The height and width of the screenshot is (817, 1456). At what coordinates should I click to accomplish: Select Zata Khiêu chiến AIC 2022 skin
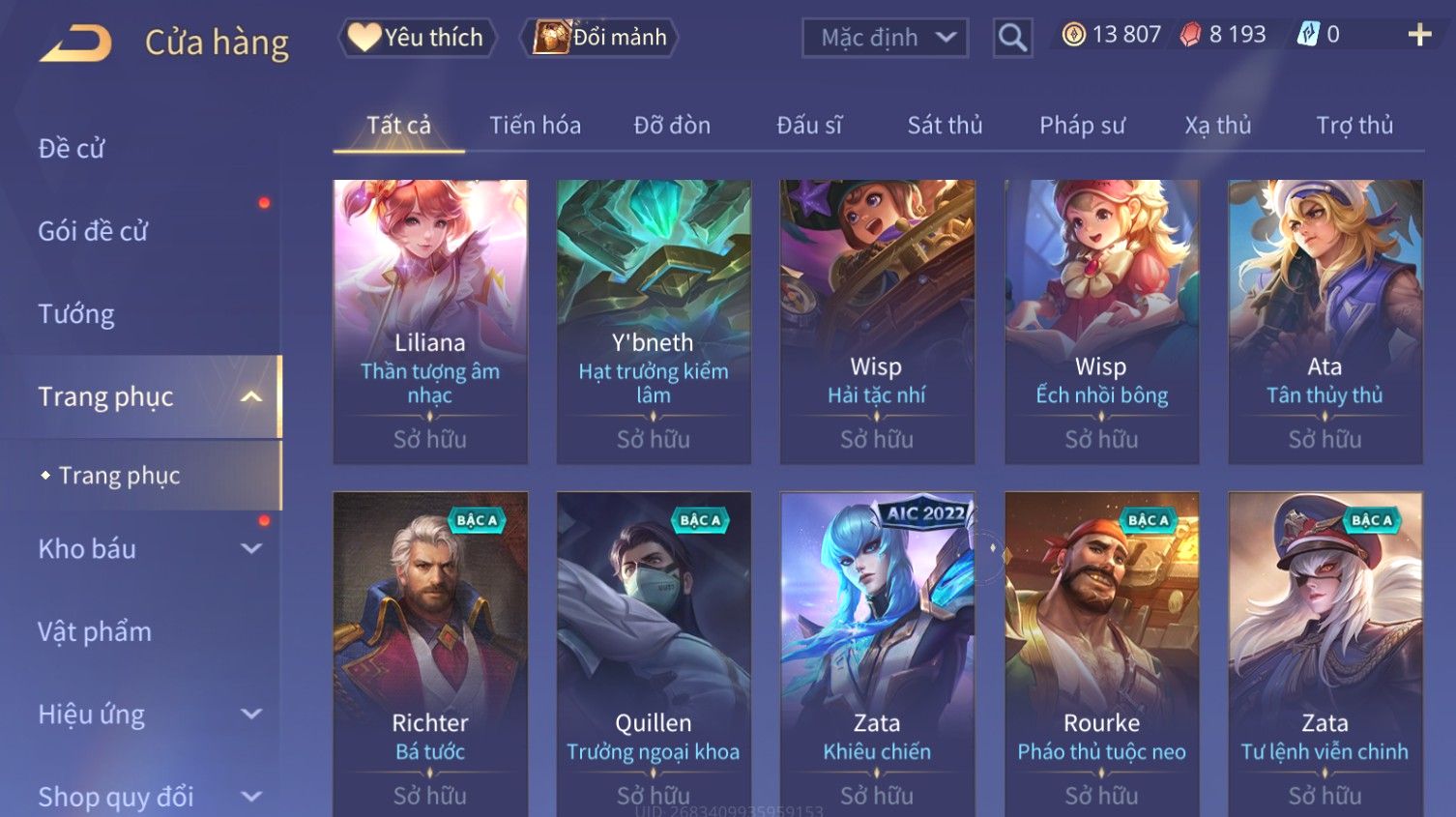[x=877, y=655]
